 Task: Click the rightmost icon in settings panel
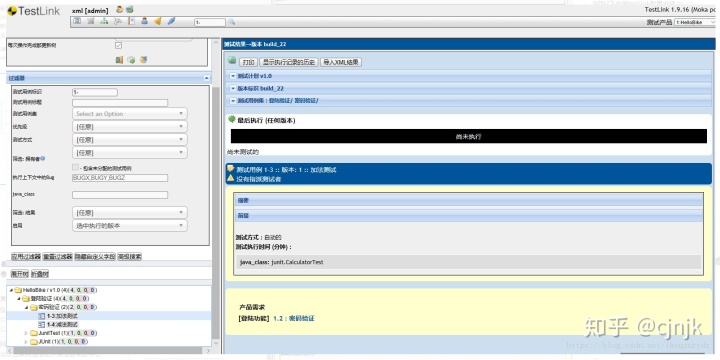(143, 60)
